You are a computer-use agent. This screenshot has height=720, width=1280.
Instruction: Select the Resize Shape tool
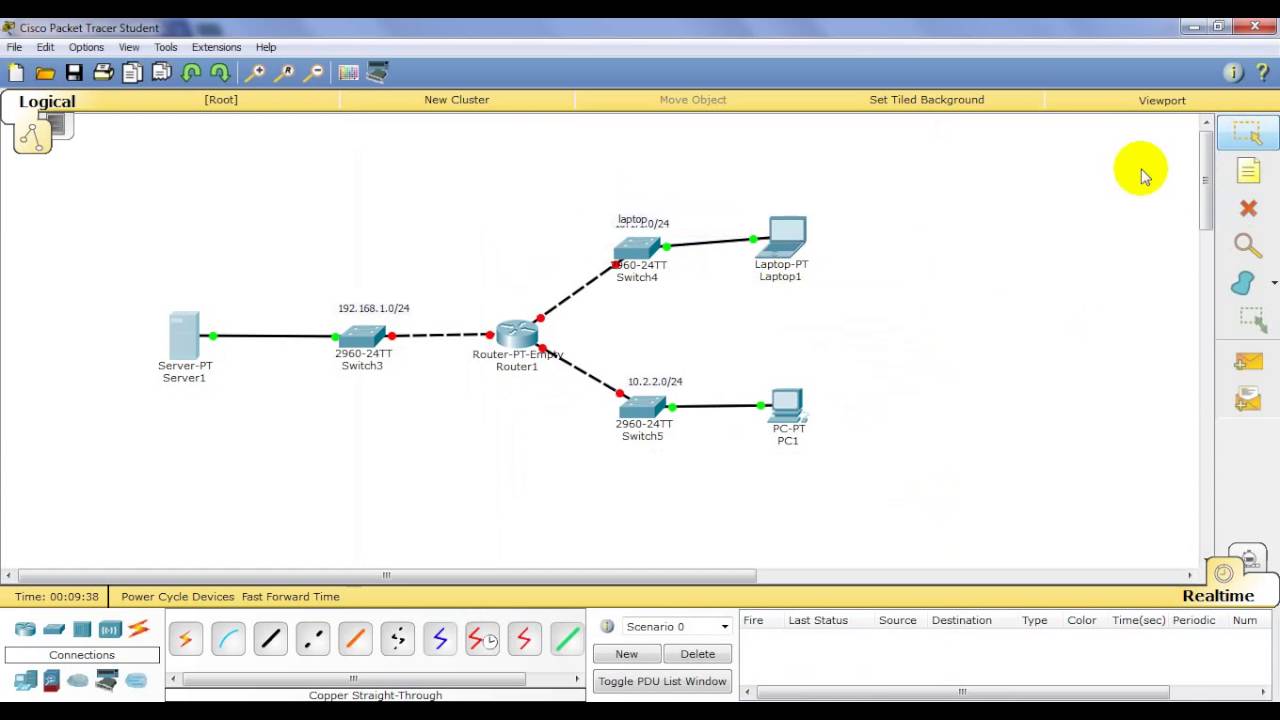tap(1252, 320)
